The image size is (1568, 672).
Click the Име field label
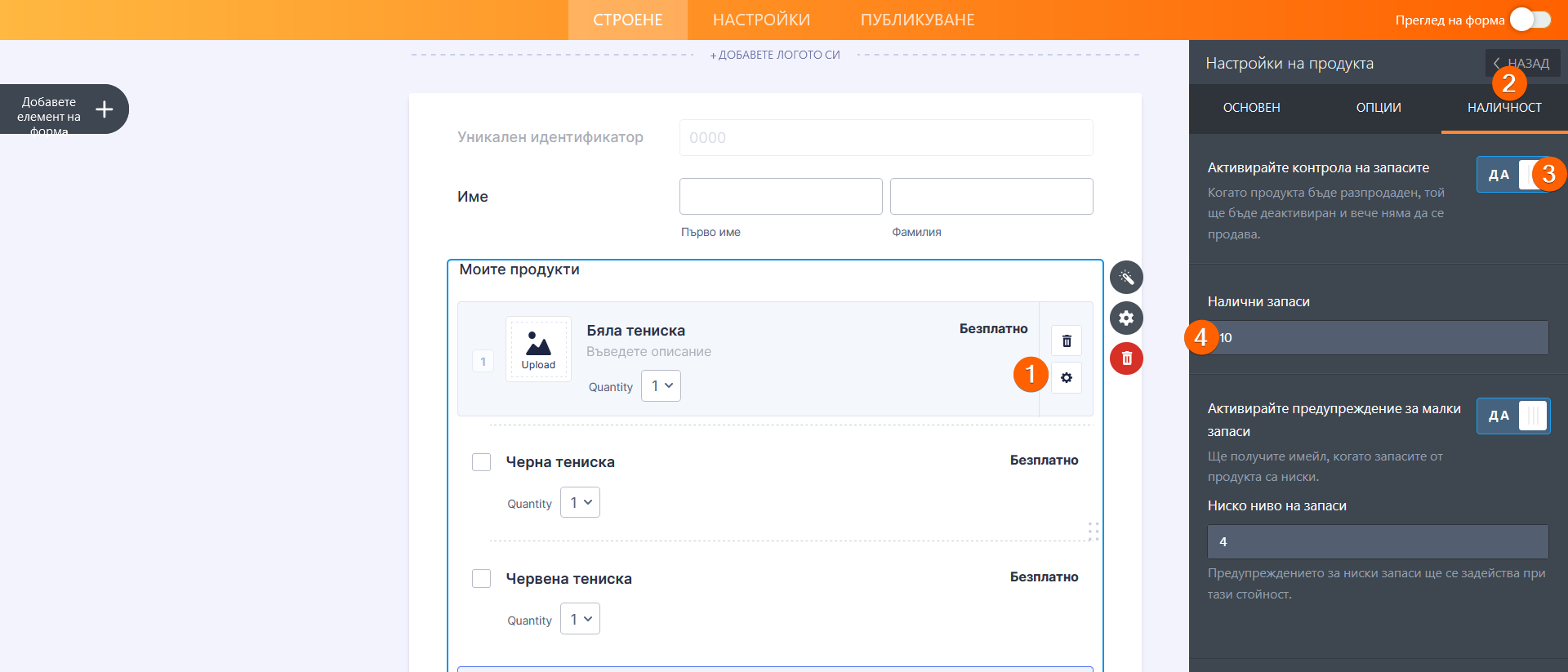[473, 197]
